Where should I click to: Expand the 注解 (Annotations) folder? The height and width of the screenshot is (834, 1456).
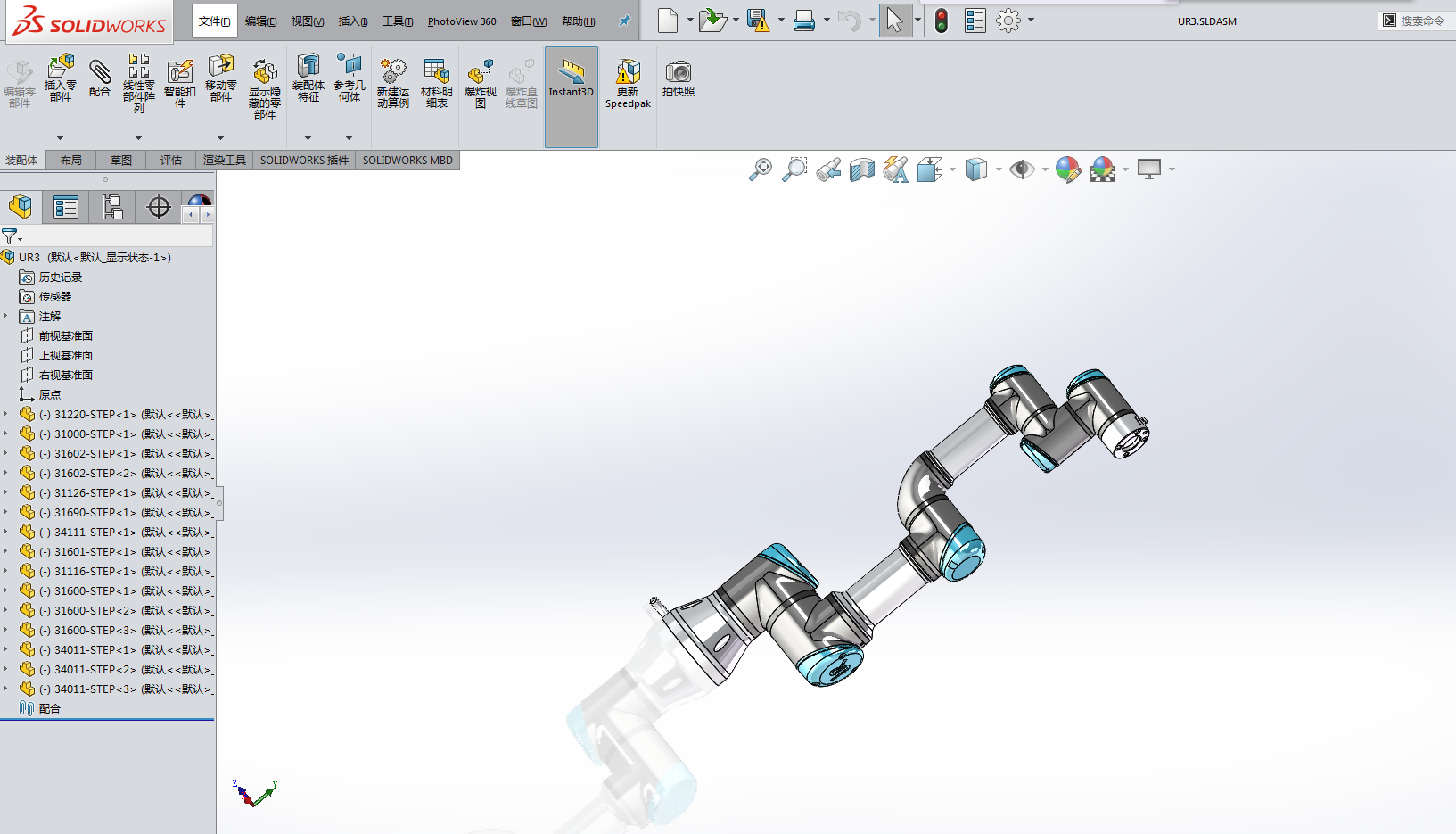click(5, 316)
